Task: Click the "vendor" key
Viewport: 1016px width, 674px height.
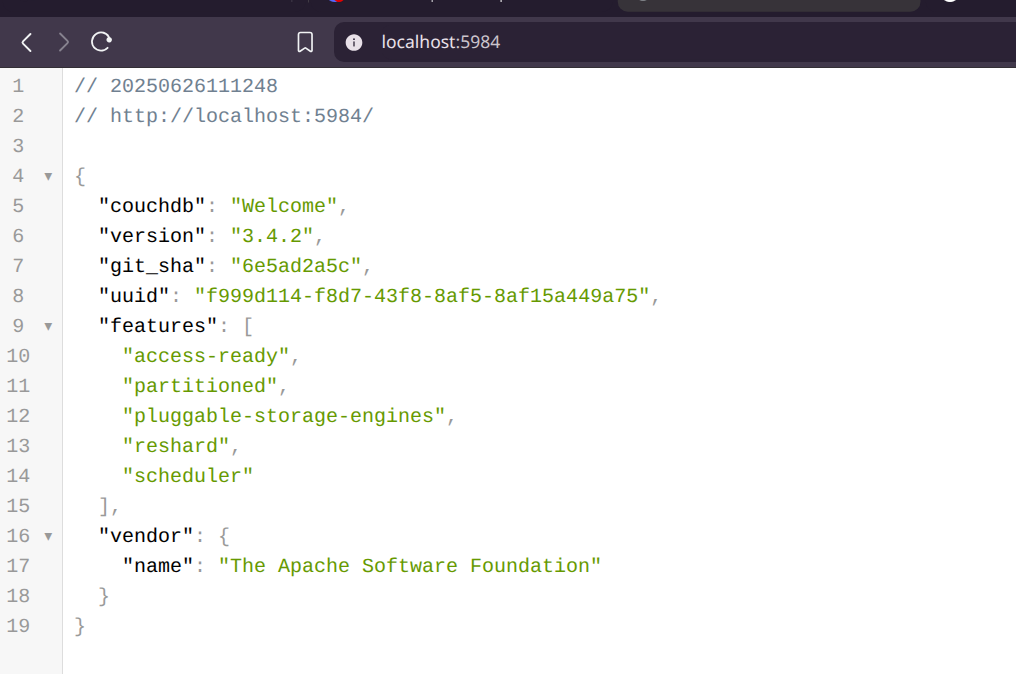Action: click(146, 535)
